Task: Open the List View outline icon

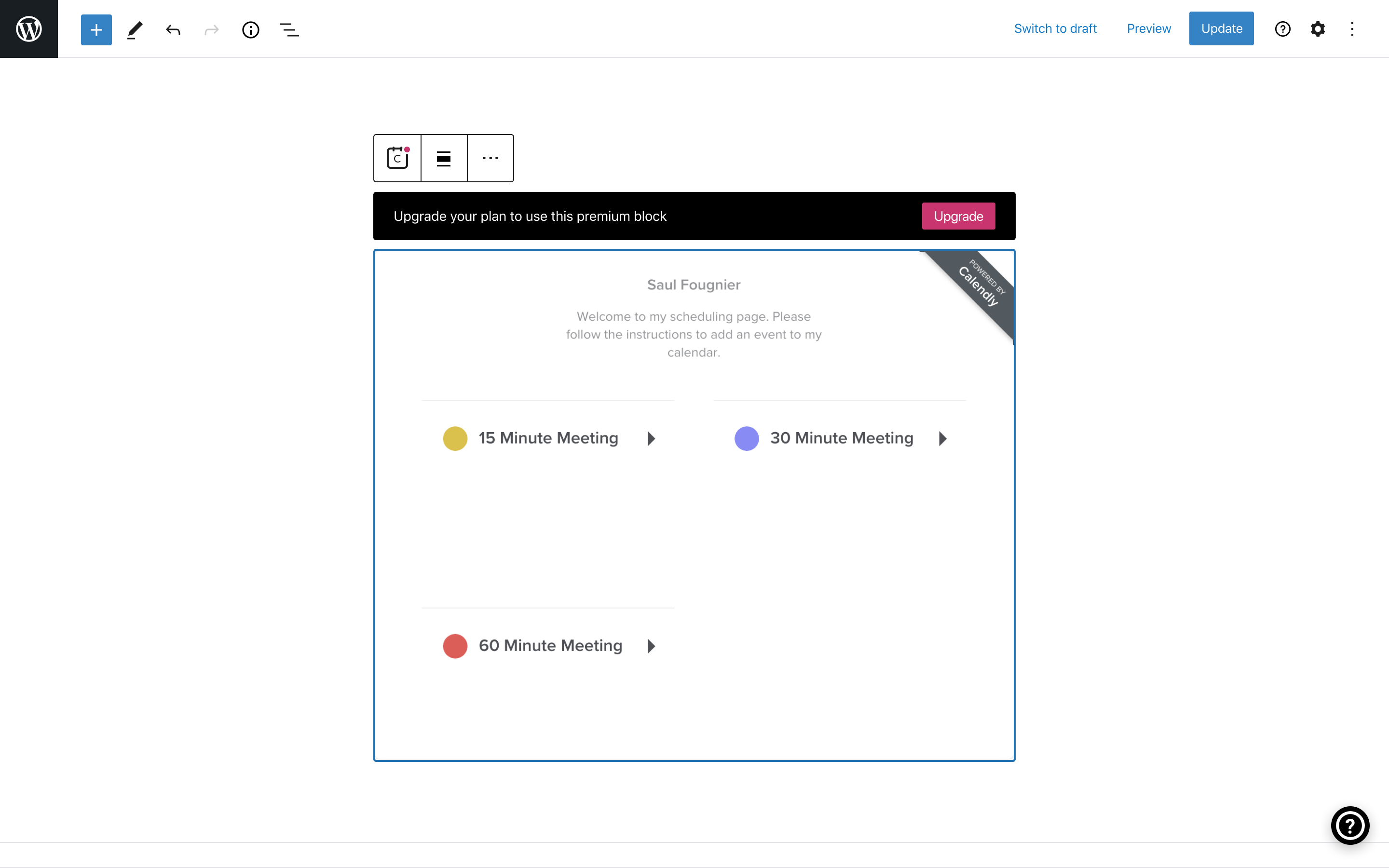Action: 289,29
